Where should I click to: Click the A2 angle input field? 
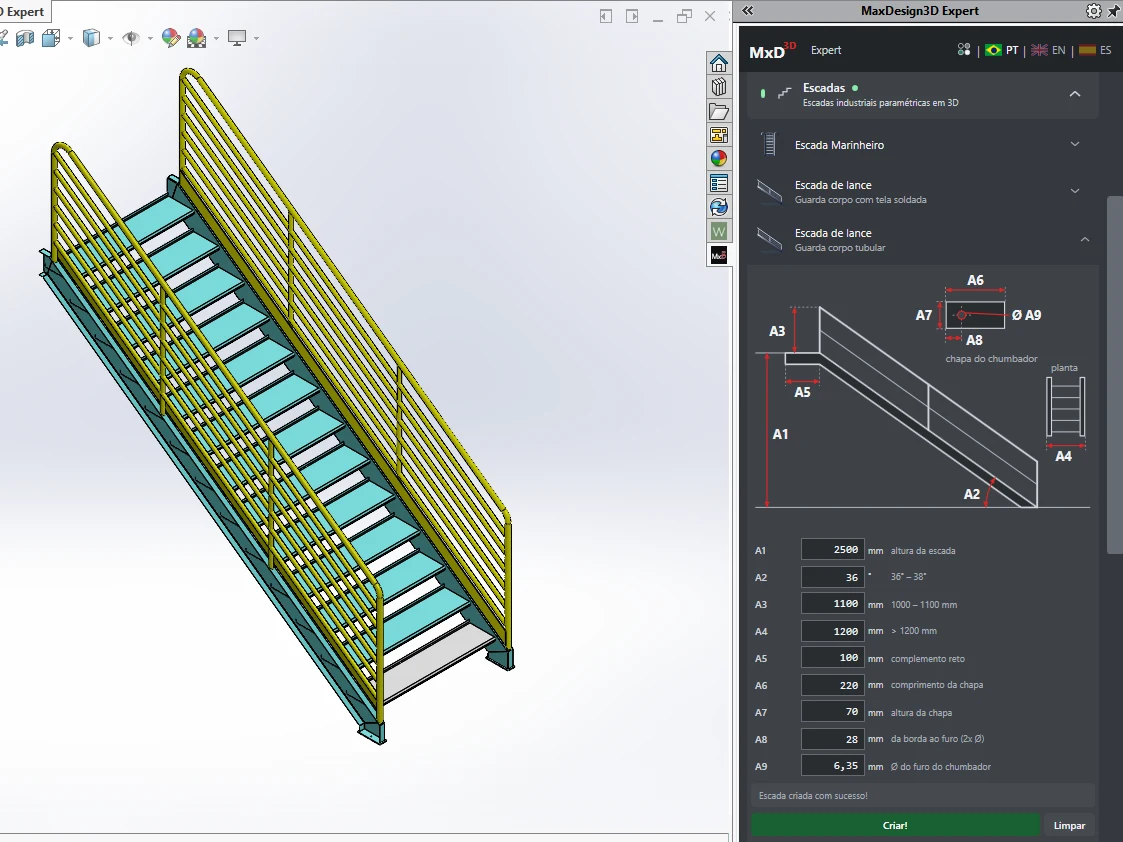tap(832, 577)
